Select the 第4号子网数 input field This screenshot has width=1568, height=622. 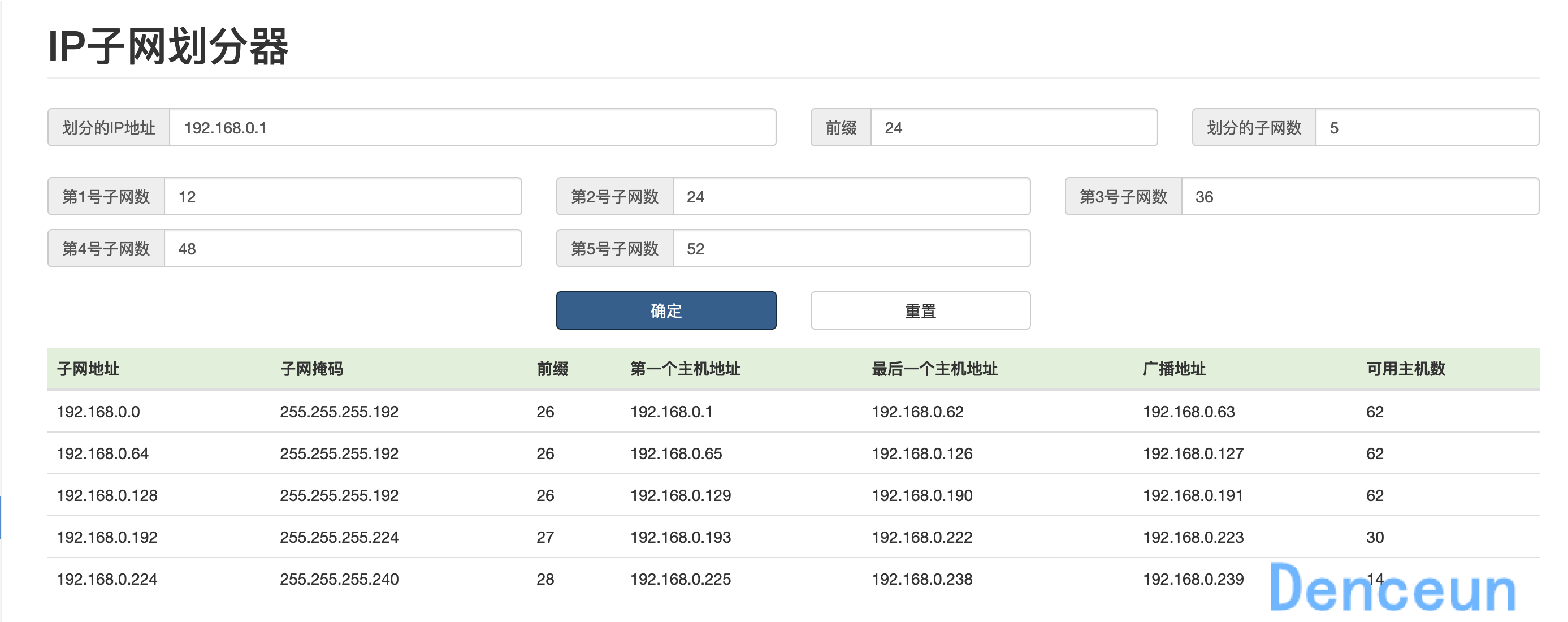click(x=343, y=248)
